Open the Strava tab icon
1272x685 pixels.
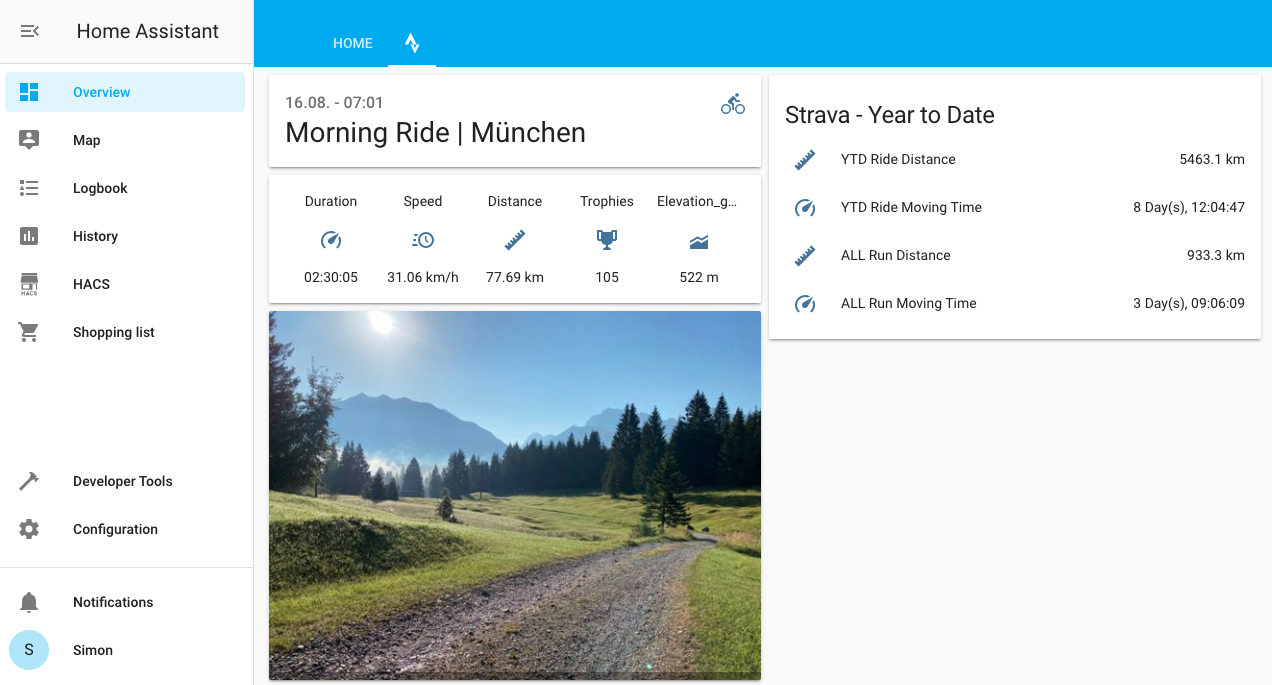[x=412, y=43]
